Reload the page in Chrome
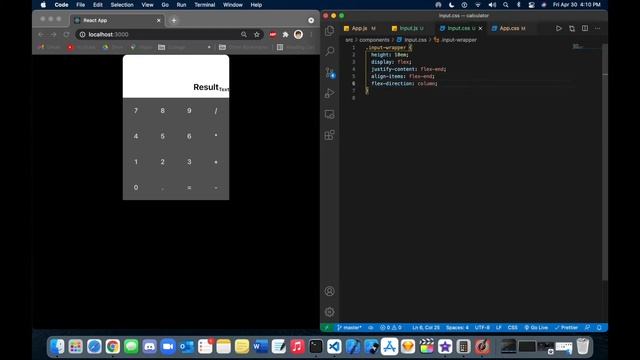 [x=67, y=35]
